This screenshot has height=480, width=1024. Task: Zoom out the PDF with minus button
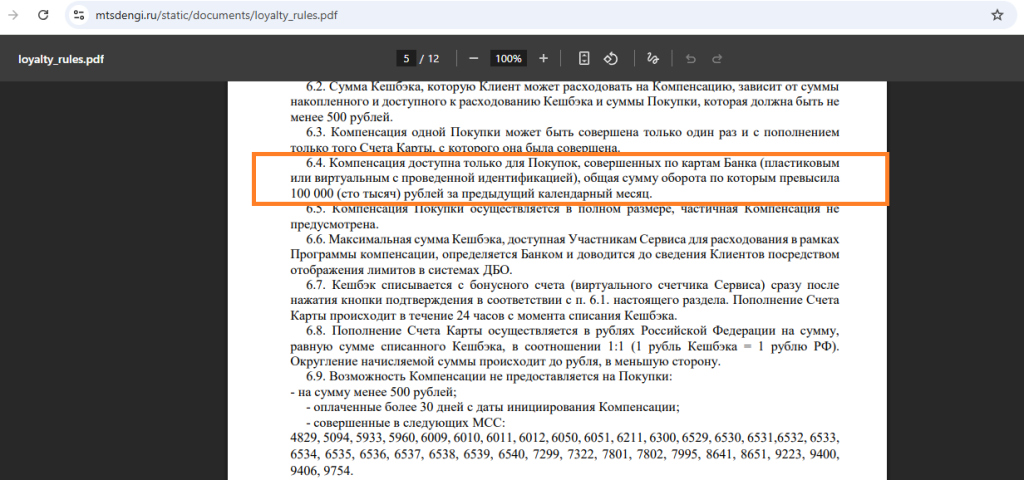pyautogui.click(x=474, y=58)
